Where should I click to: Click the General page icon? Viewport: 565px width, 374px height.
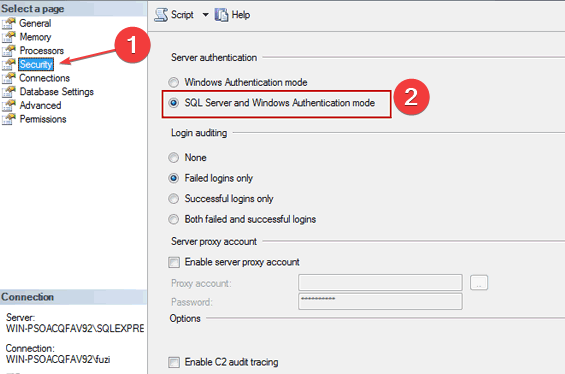(9, 23)
